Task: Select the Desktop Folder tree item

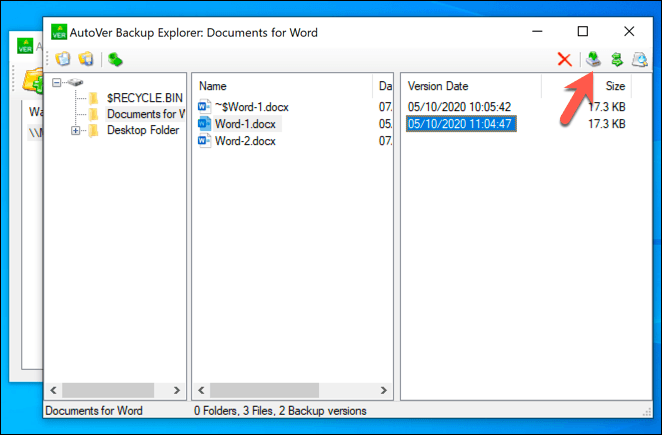Action: pos(143,130)
